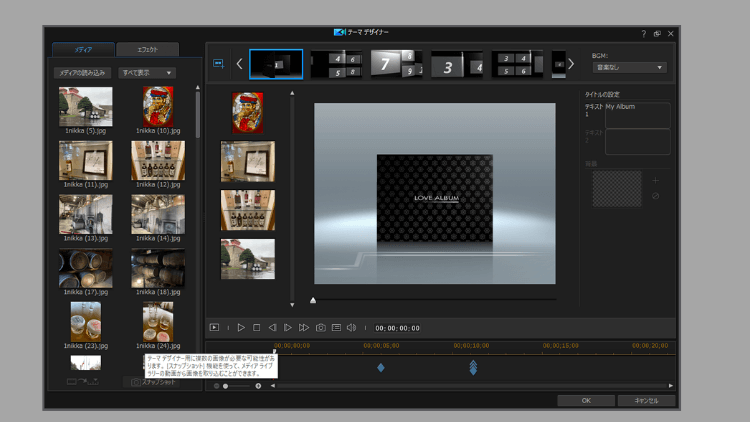Image resolution: width=750 pixels, height=422 pixels.
Task: Click the timeline zoom slider handle
Action: point(225,386)
